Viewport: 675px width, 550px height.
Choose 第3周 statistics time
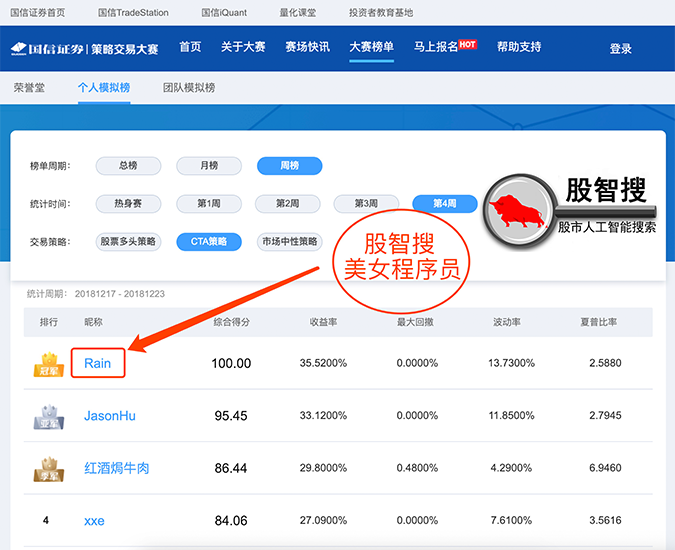[x=366, y=204]
